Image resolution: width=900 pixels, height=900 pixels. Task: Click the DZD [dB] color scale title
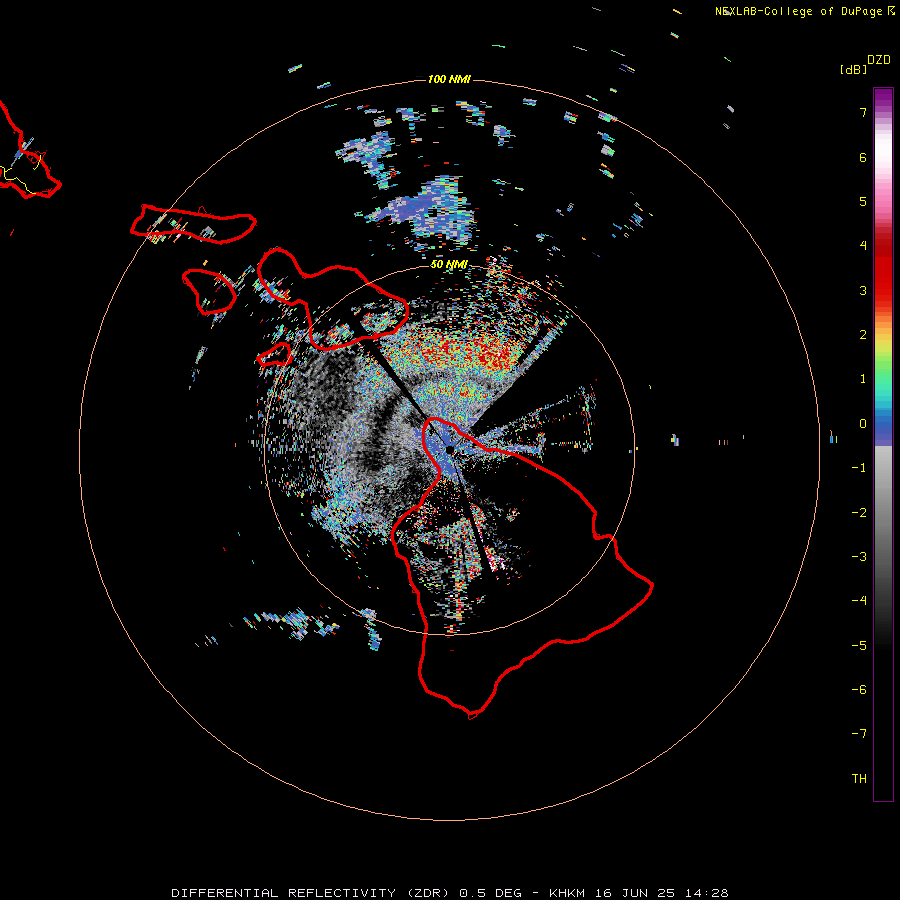[865, 64]
